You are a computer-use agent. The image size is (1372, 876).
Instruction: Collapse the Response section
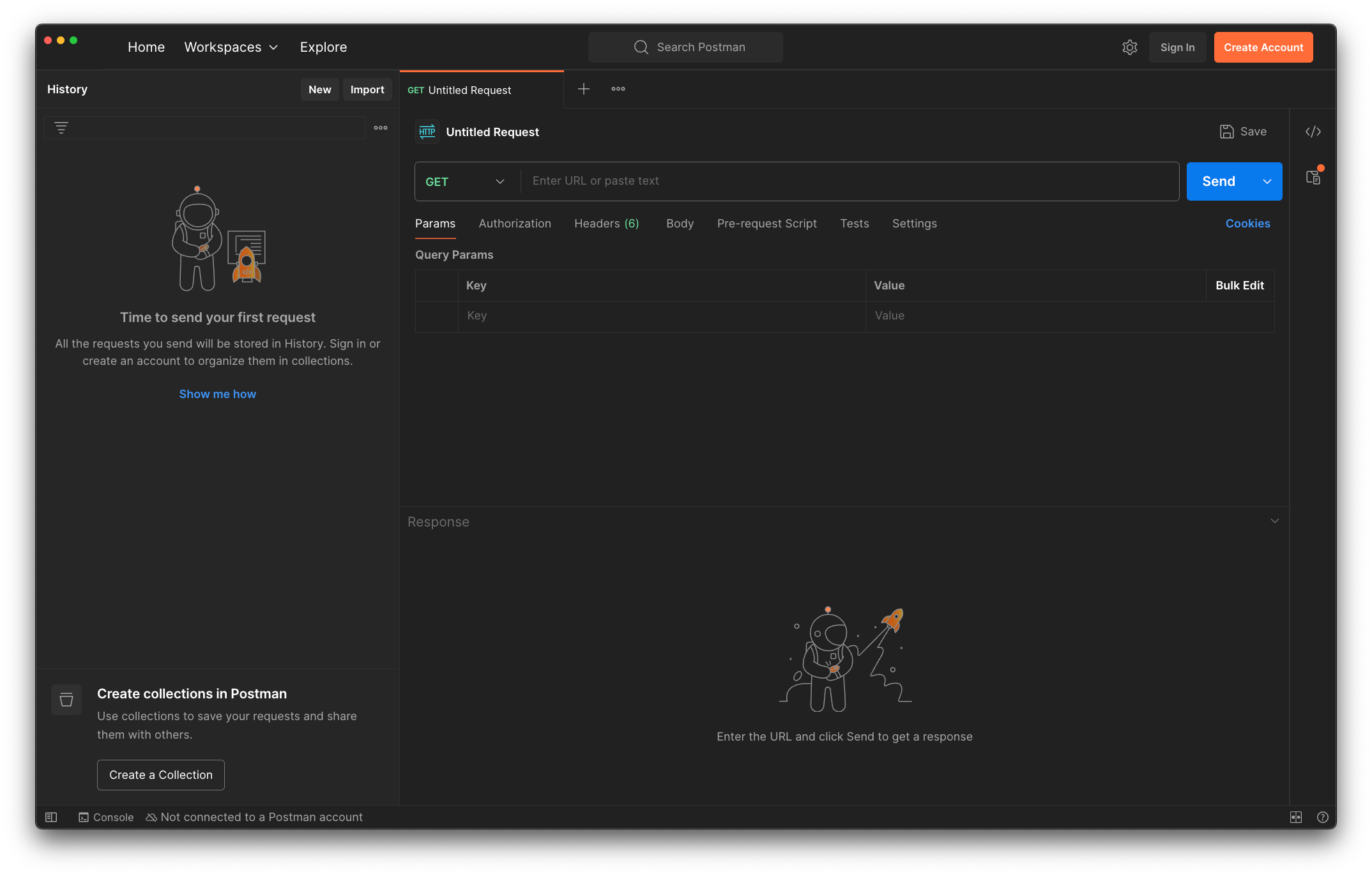click(1275, 521)
